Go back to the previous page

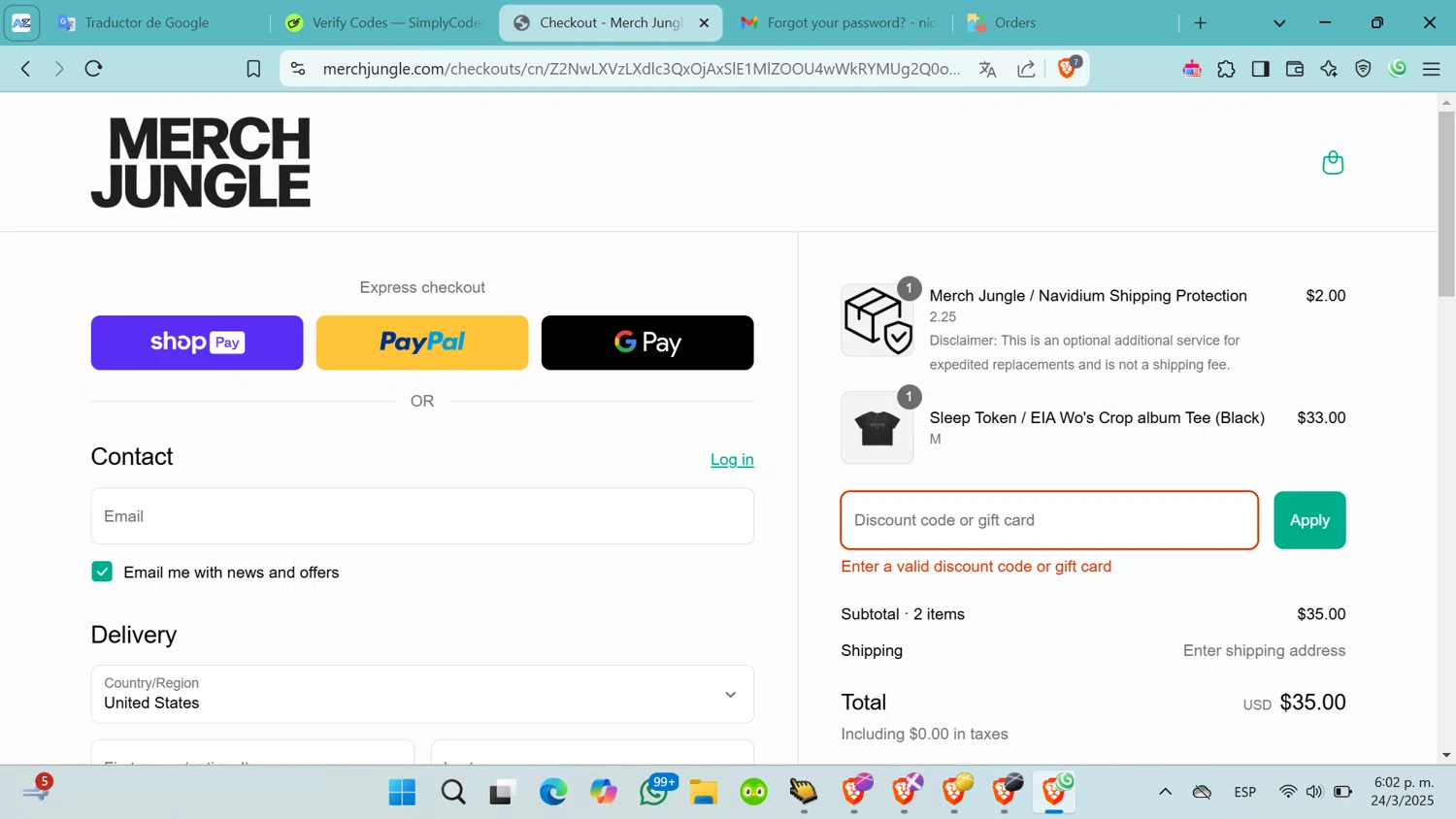click(x=26, y=69)
